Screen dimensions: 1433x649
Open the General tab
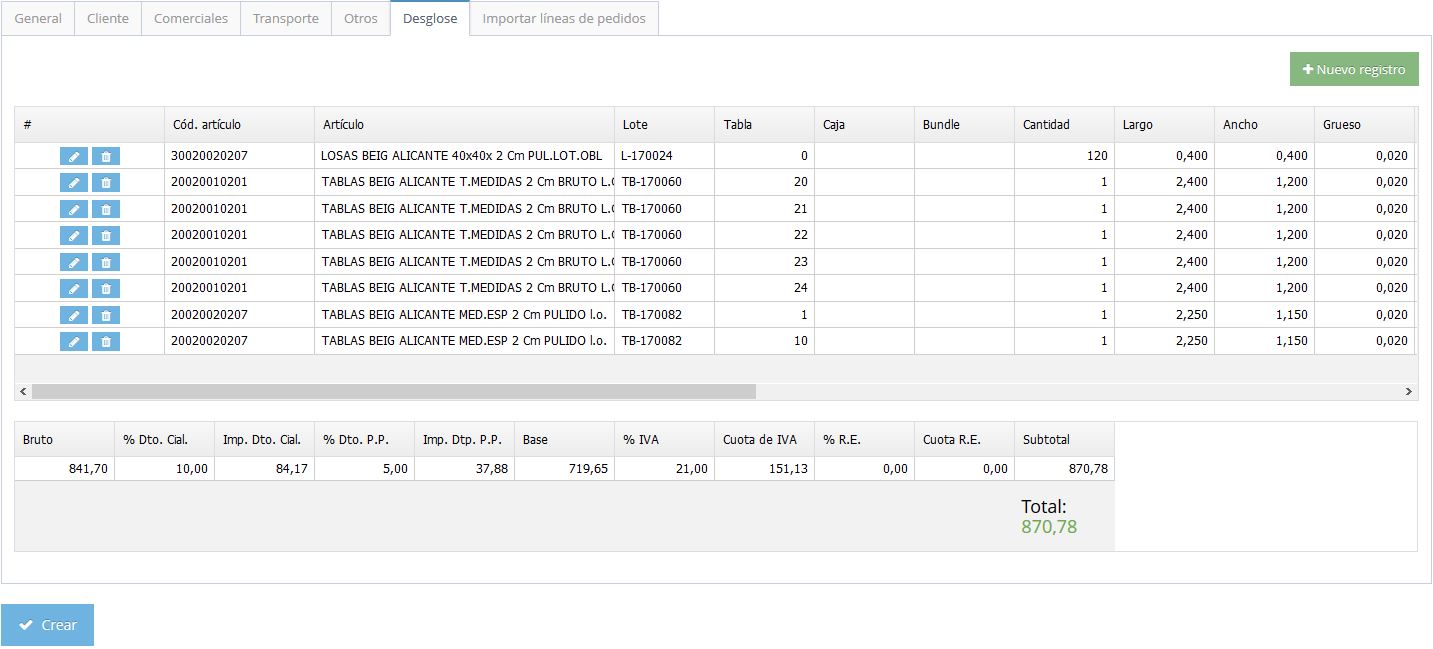(38, 18)
